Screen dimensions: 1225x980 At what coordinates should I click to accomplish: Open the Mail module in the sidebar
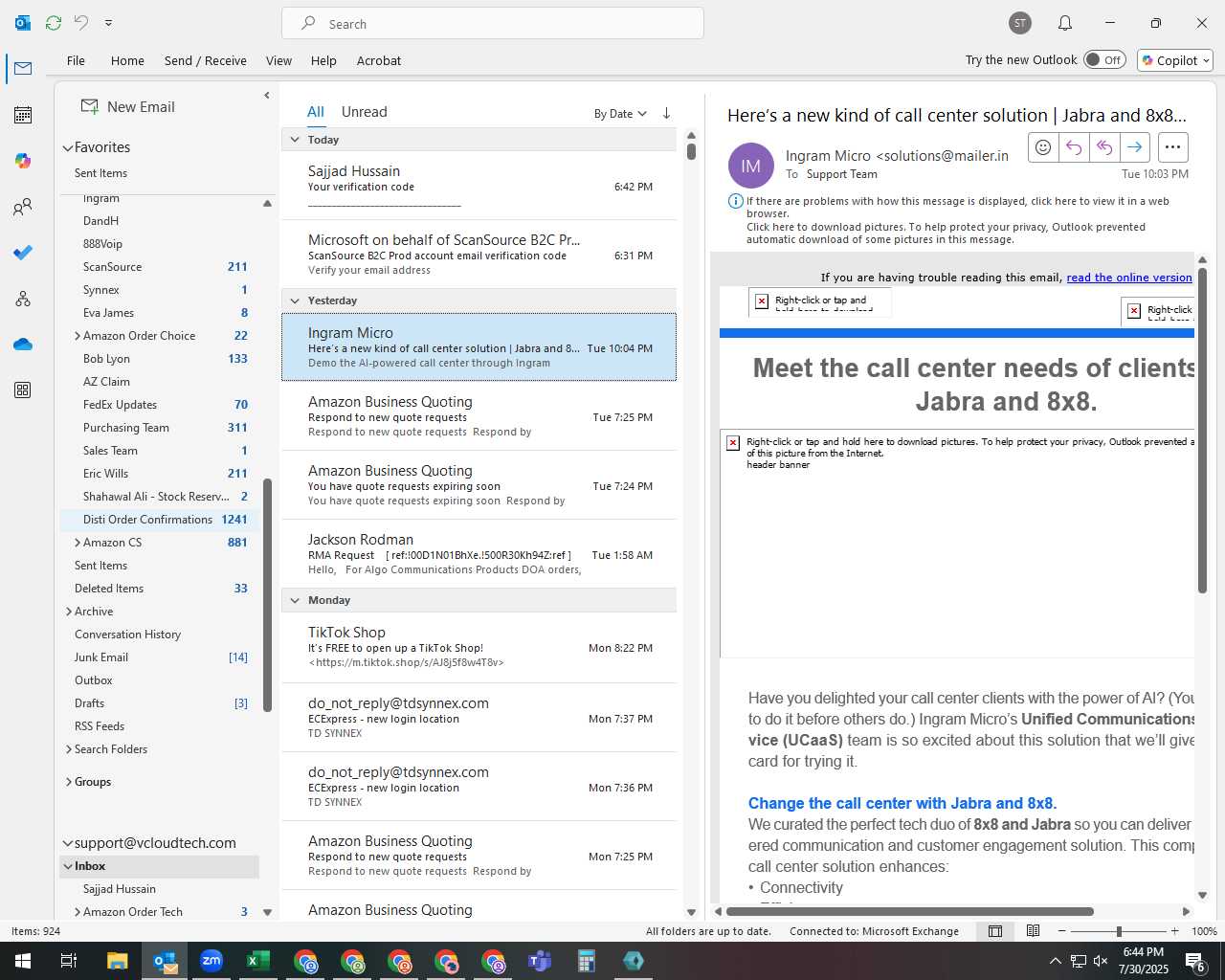[x=23, y=69]
